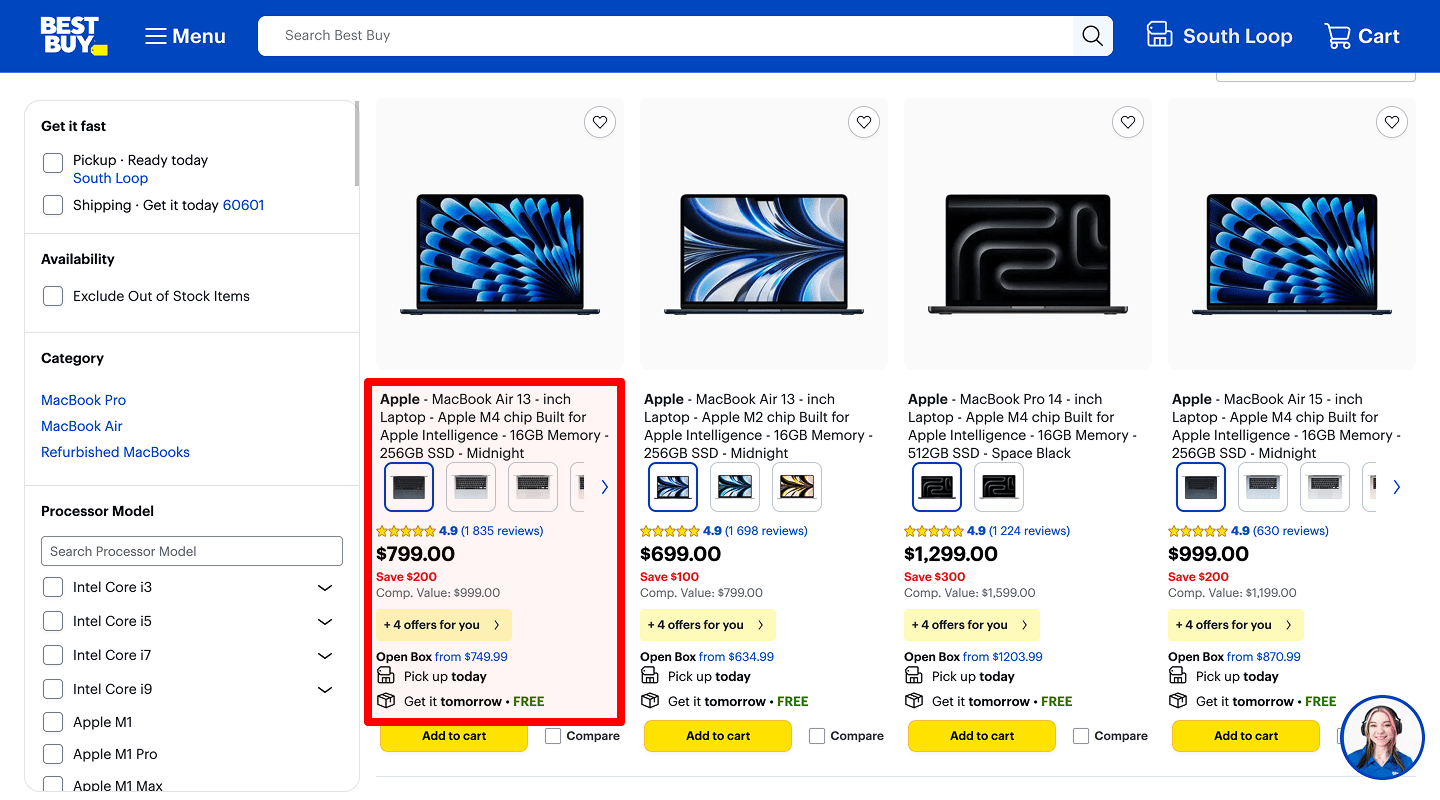1440x800 pixels.
Task: Select the Starlight color swatch on the MacBook Air M2
Action: coord(796,487)
